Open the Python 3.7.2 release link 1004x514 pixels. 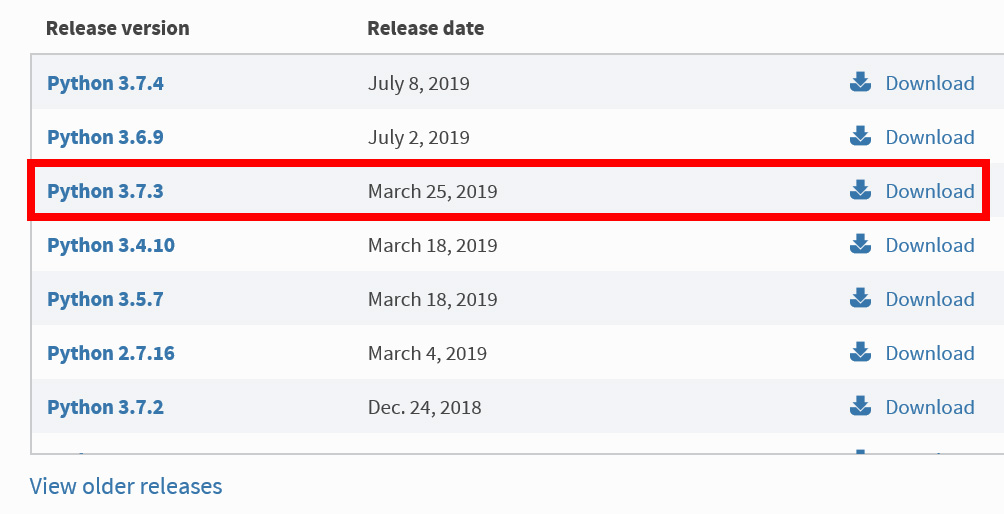pyautogui.click(x=106, y=407)
